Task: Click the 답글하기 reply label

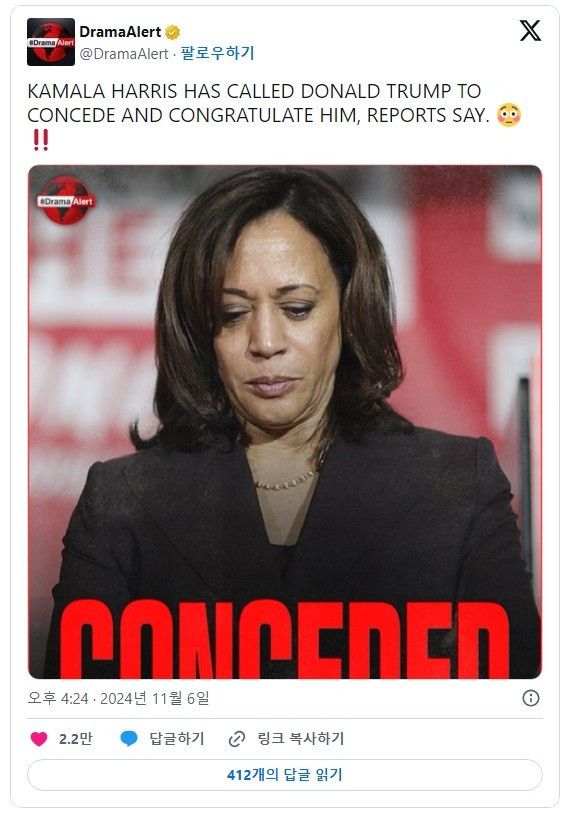Action: point(177,739)
